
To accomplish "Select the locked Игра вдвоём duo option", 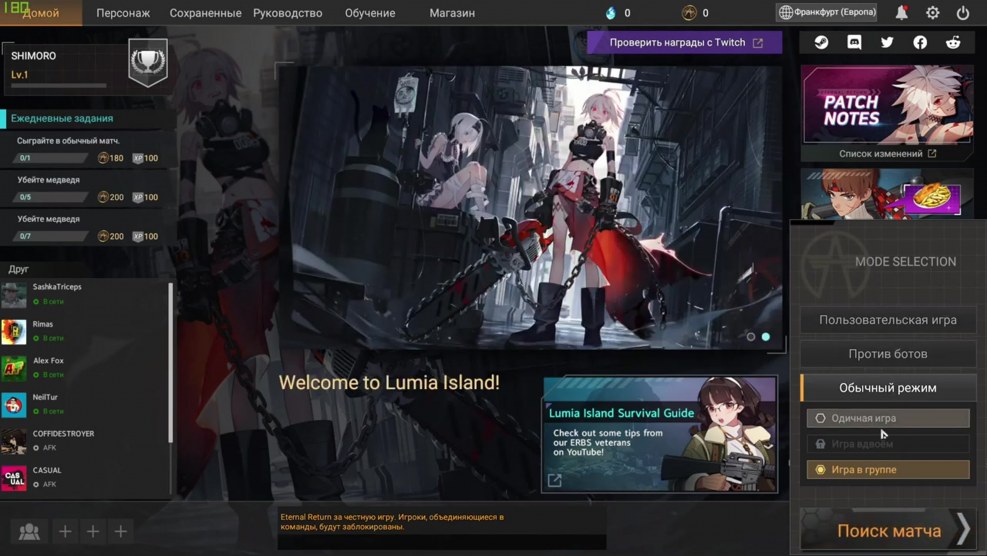I will (888, 444).
